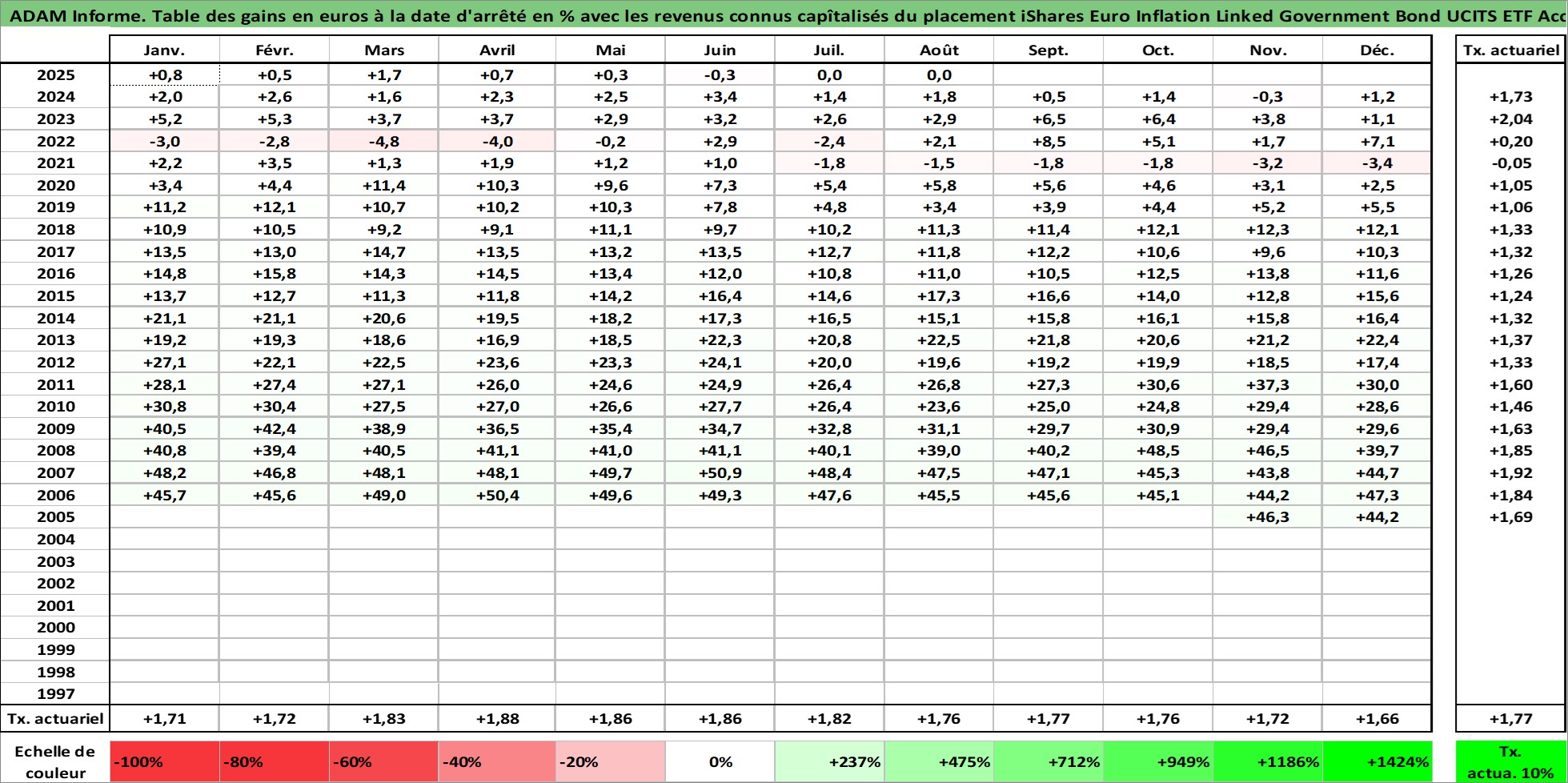Image resolution: width=1568 pixels, height=783 pixels.
Task: Select cell +46,3 for November 2005
Action: [1268, 517]
